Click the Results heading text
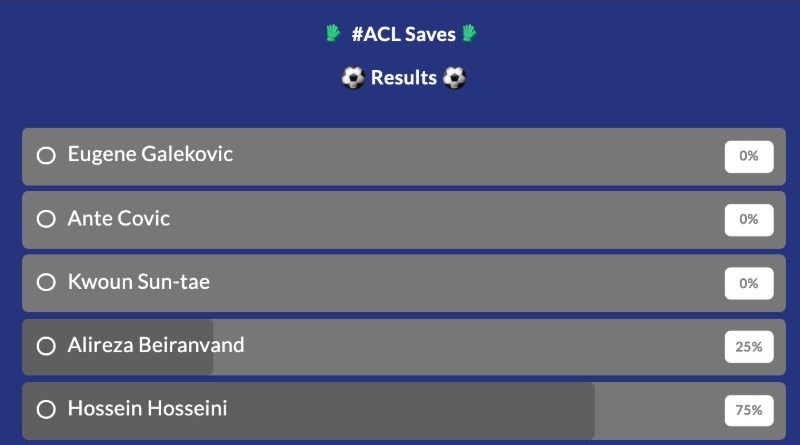This screenshot has height=445, width=800. point(404,78)
